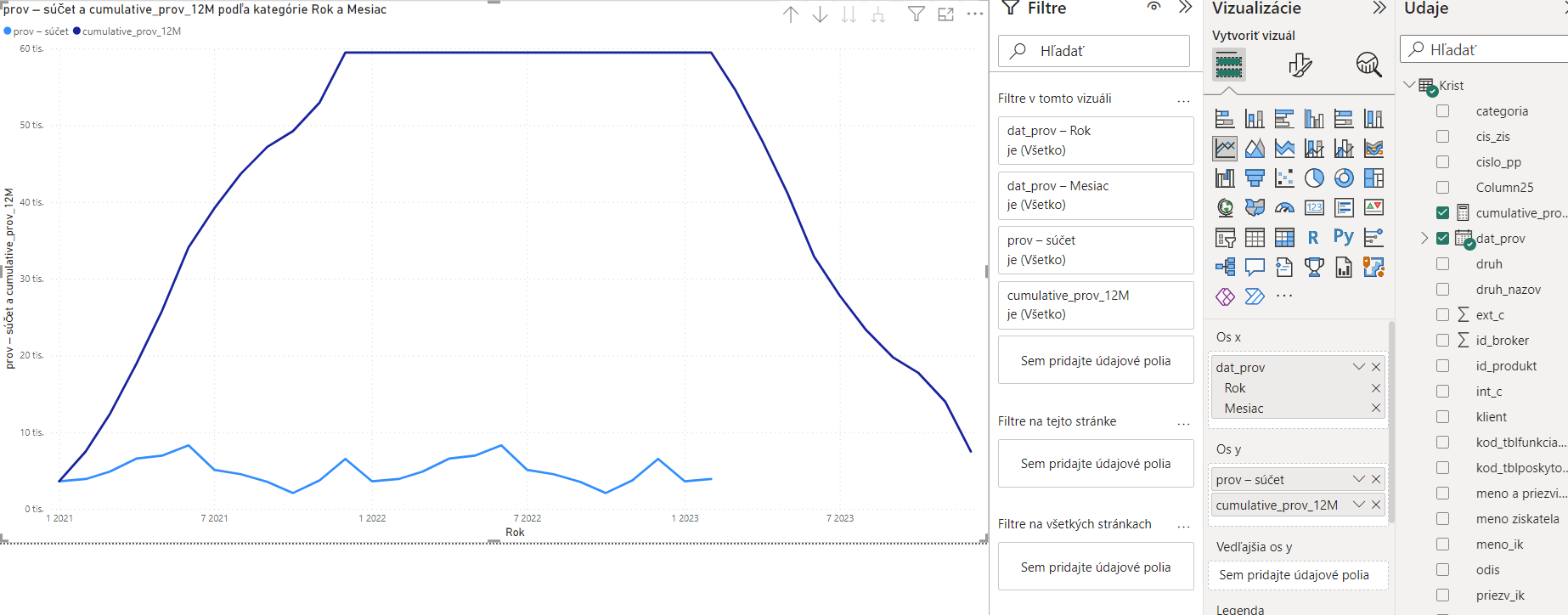Remove Mesiac from Os x

(x=1376, y=408)
